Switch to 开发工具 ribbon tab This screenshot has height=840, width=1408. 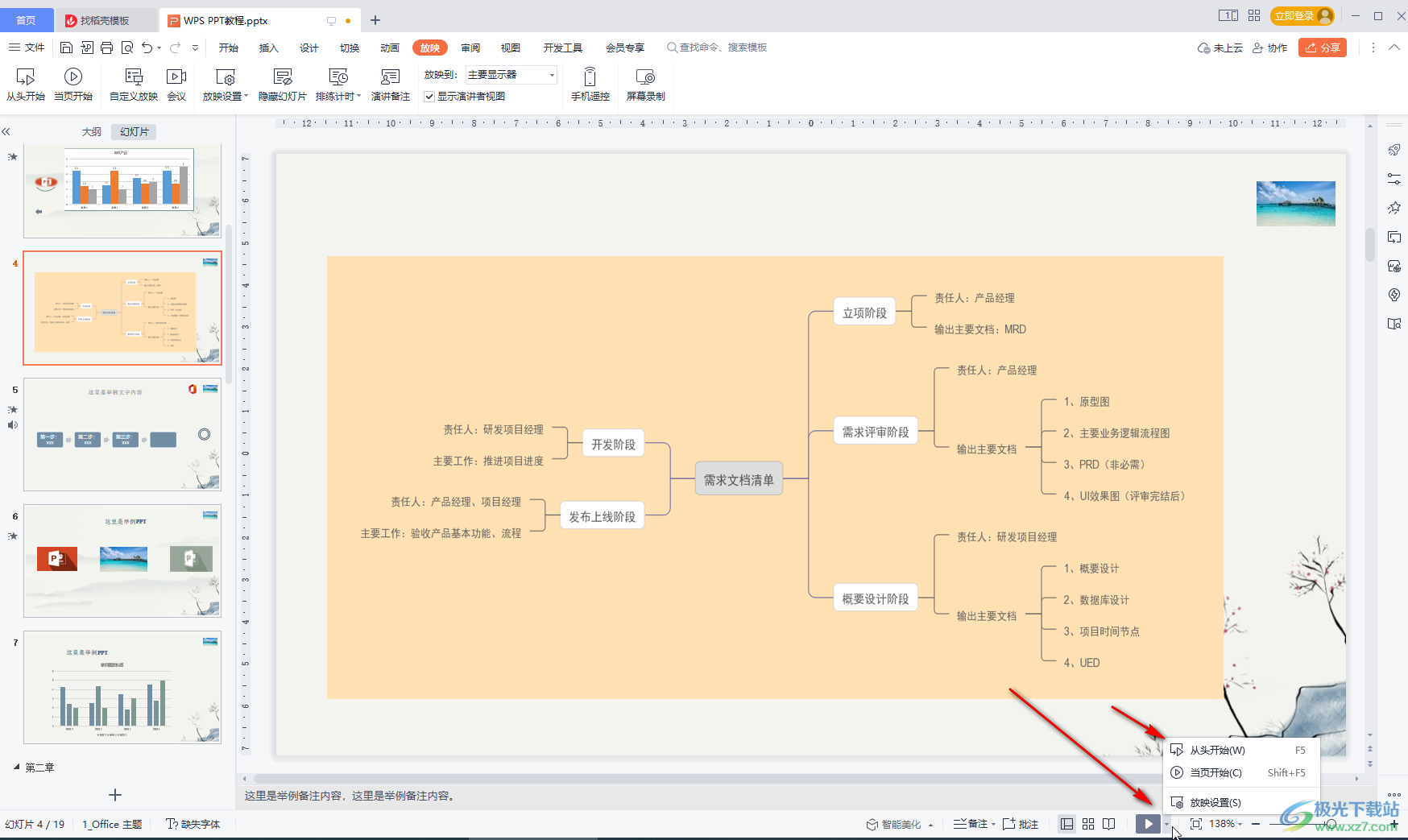coord(562,48)
